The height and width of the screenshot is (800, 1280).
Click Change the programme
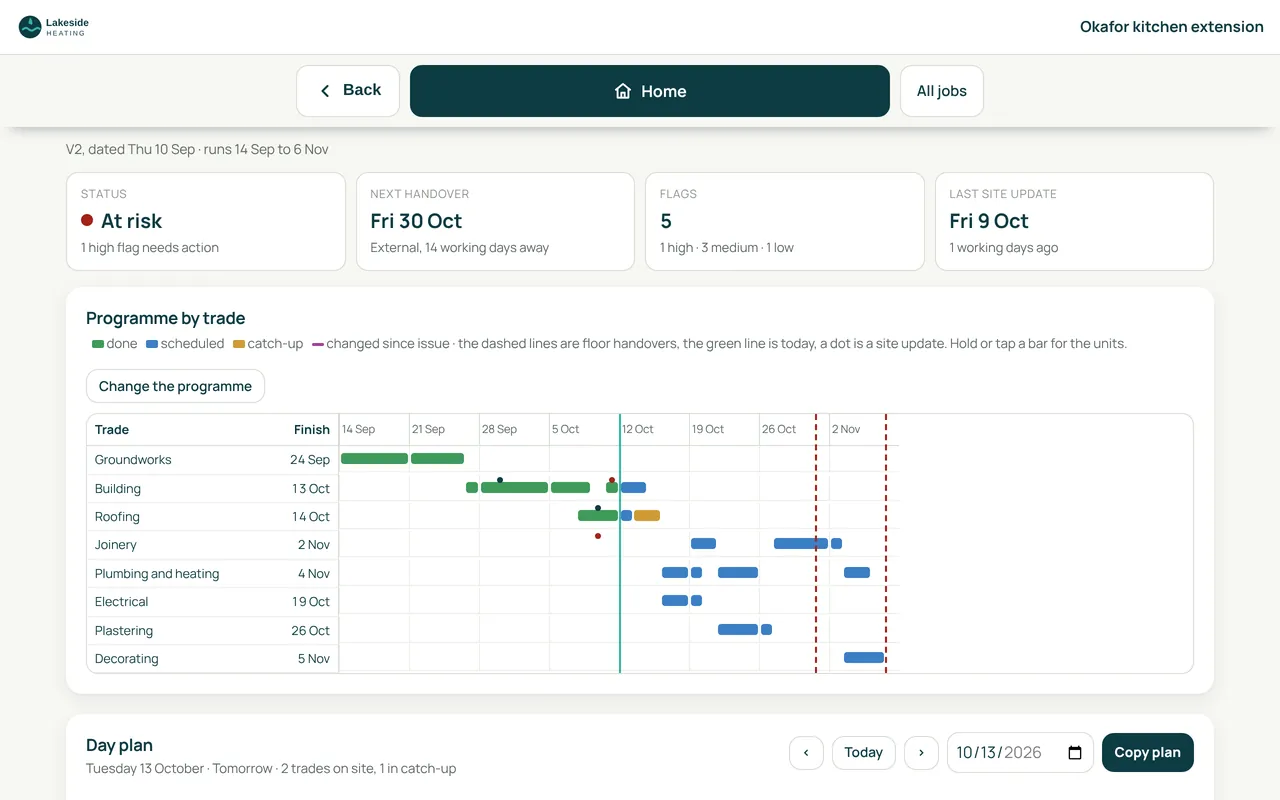175,386
